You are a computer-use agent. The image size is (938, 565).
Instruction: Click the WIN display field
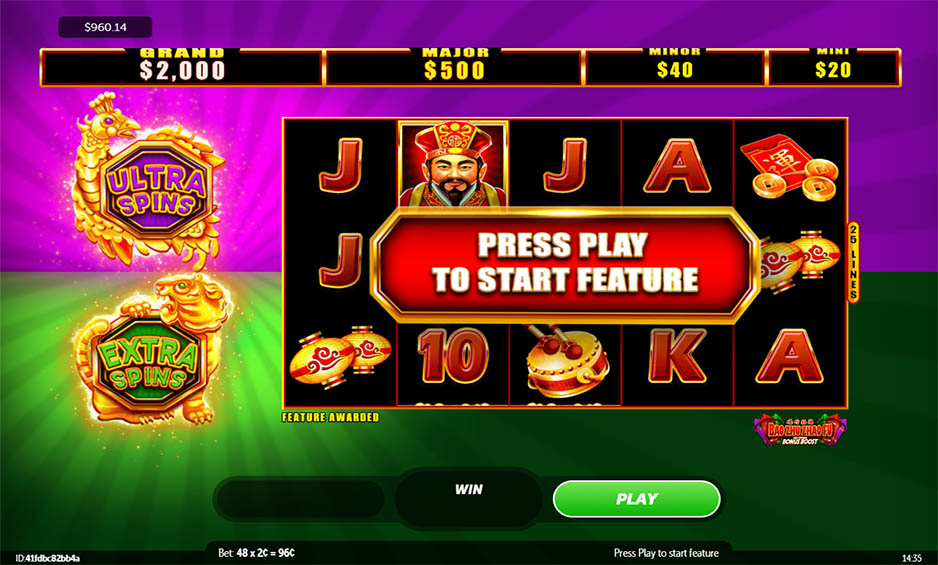point(468,498)
